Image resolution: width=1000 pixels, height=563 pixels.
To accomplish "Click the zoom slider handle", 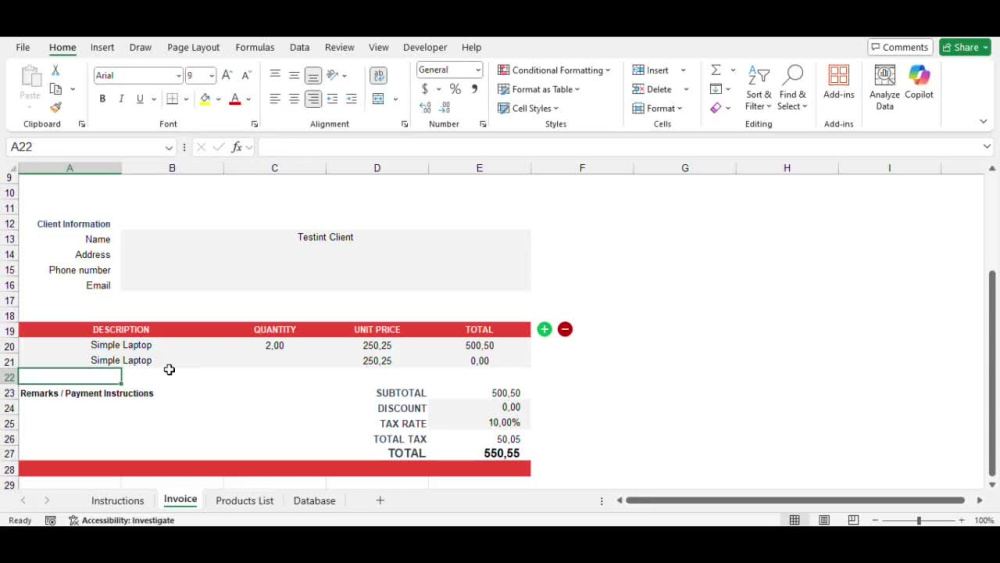I will pos(919,520).
